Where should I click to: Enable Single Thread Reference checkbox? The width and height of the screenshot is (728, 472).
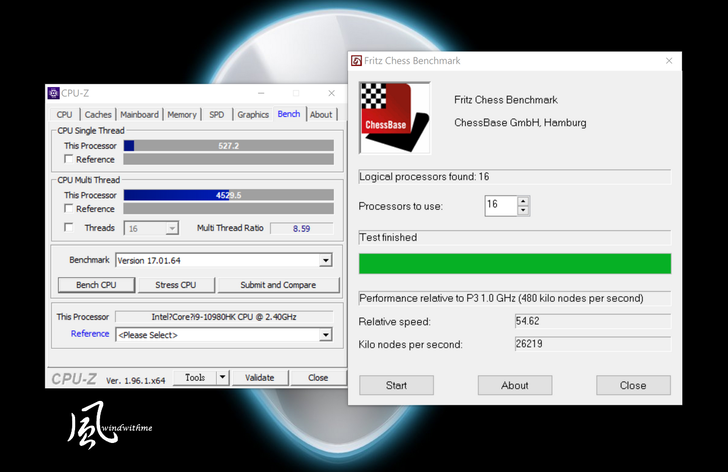coord(69,160)
